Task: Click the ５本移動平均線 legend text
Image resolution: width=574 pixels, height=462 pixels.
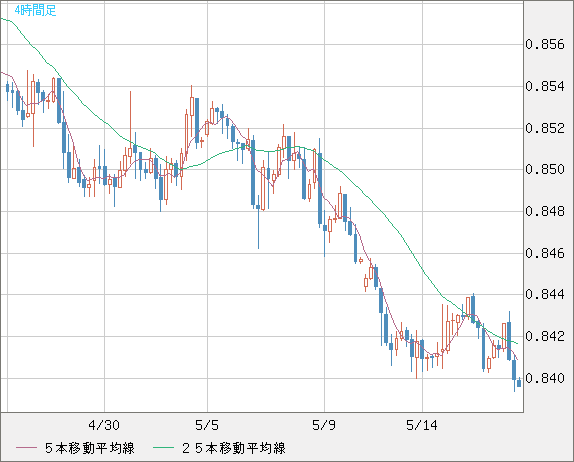Action: tap(90, 448)
